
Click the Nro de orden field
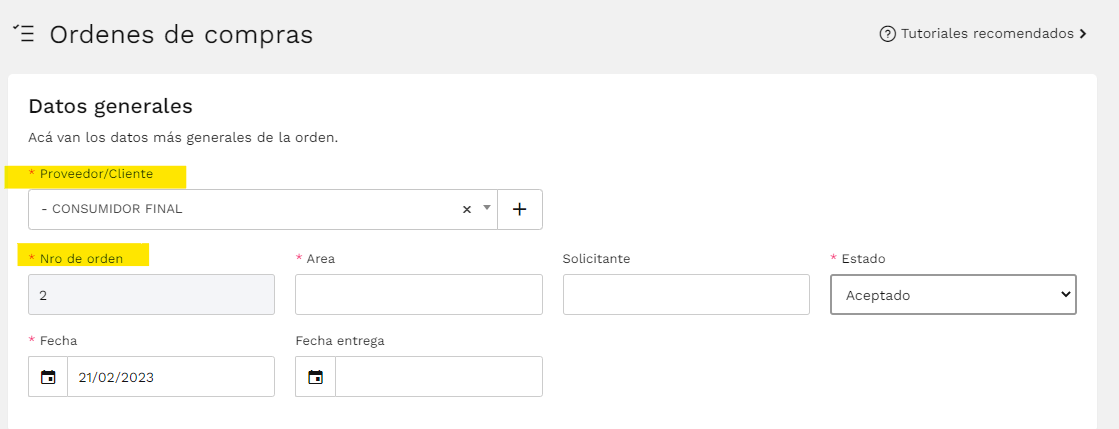[x=151, y=294]
